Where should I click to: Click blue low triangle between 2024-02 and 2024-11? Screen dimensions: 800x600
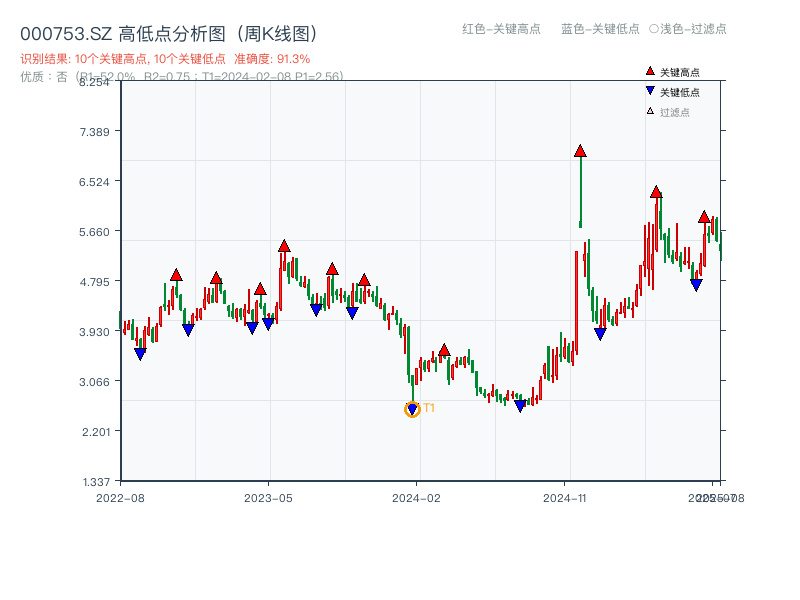point(520,406)
